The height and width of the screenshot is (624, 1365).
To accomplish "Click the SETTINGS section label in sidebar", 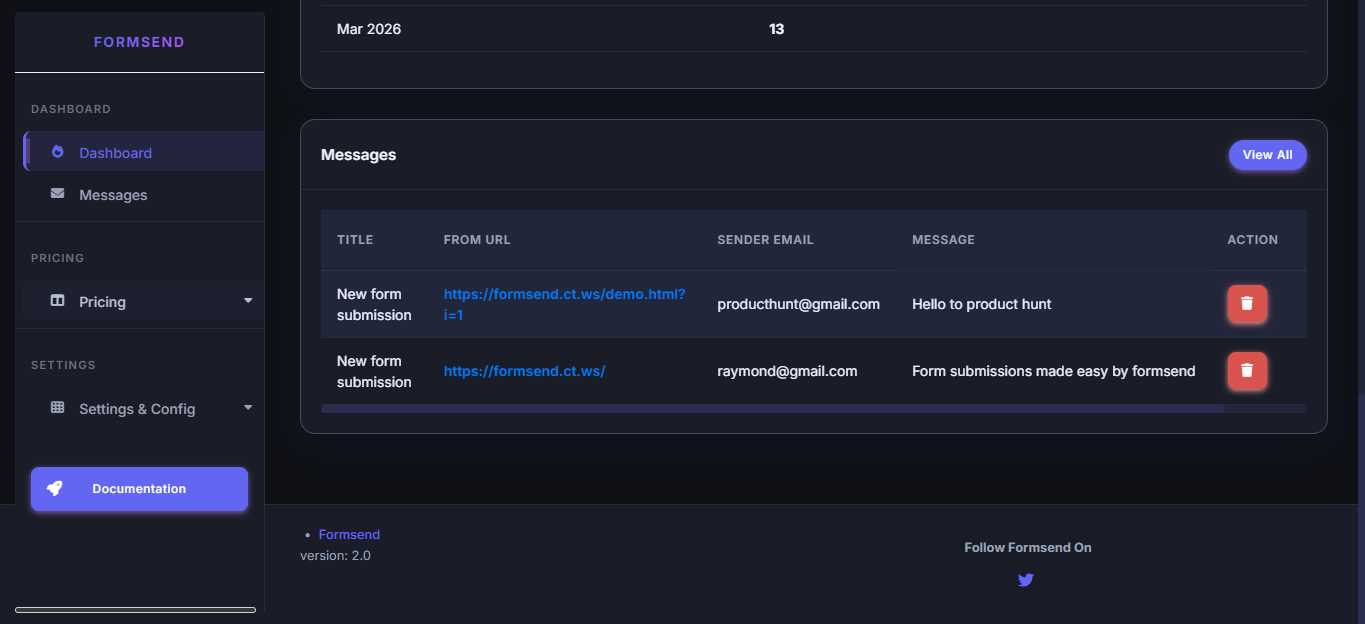I will click(63, 365).
